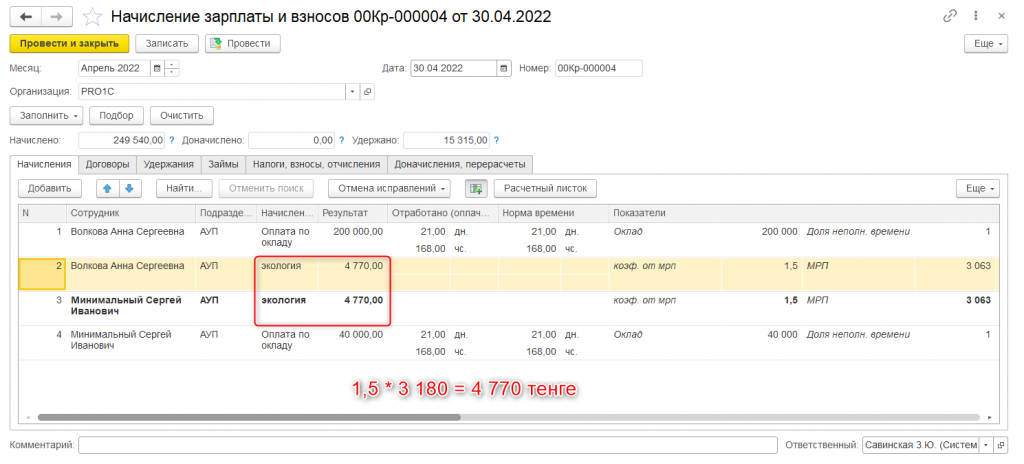Toggle detailed calculation view icon
Viewport: 1024px width, 464px height.
(x=476, y=188)
